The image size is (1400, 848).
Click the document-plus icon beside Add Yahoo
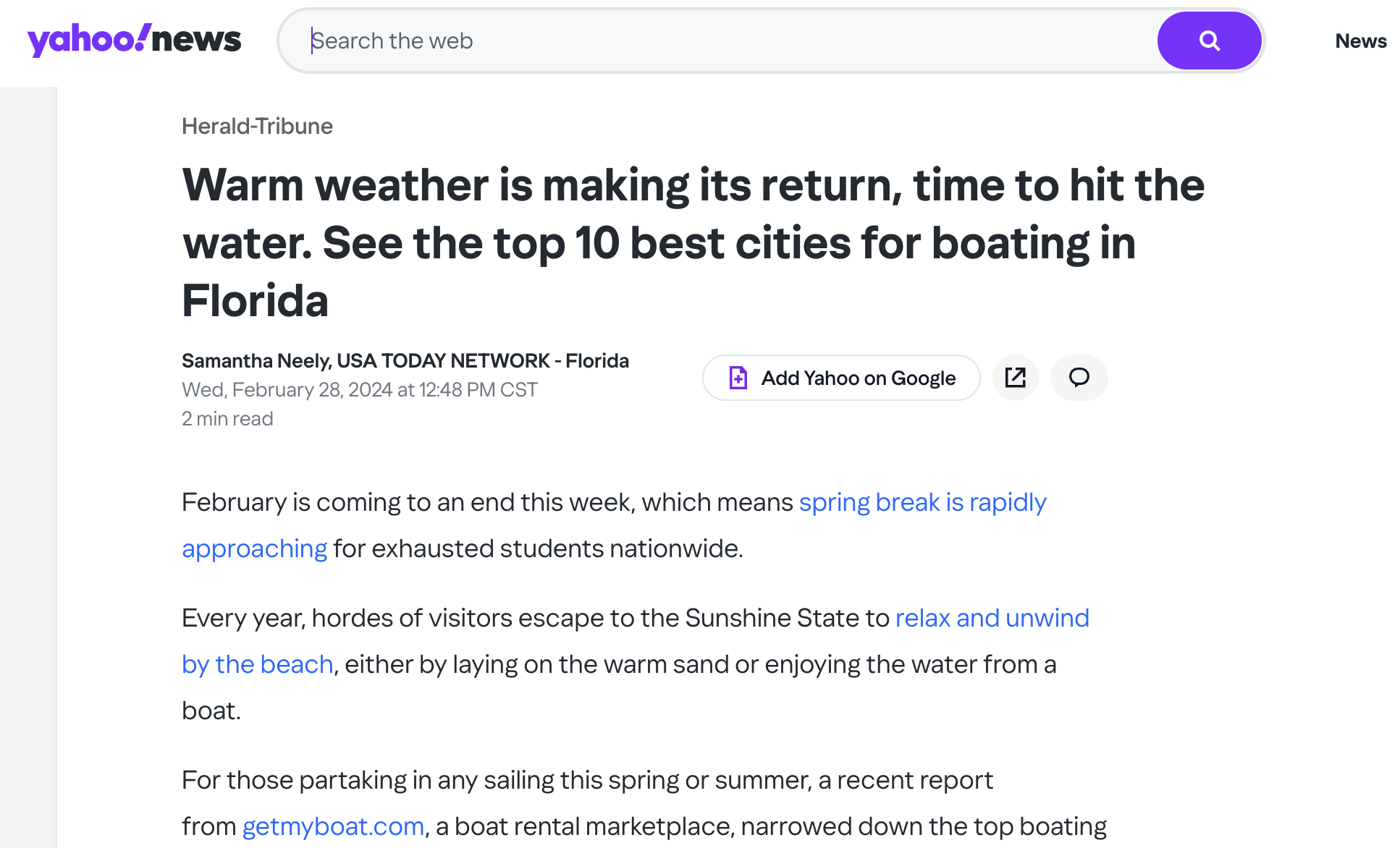pos(738,378)
